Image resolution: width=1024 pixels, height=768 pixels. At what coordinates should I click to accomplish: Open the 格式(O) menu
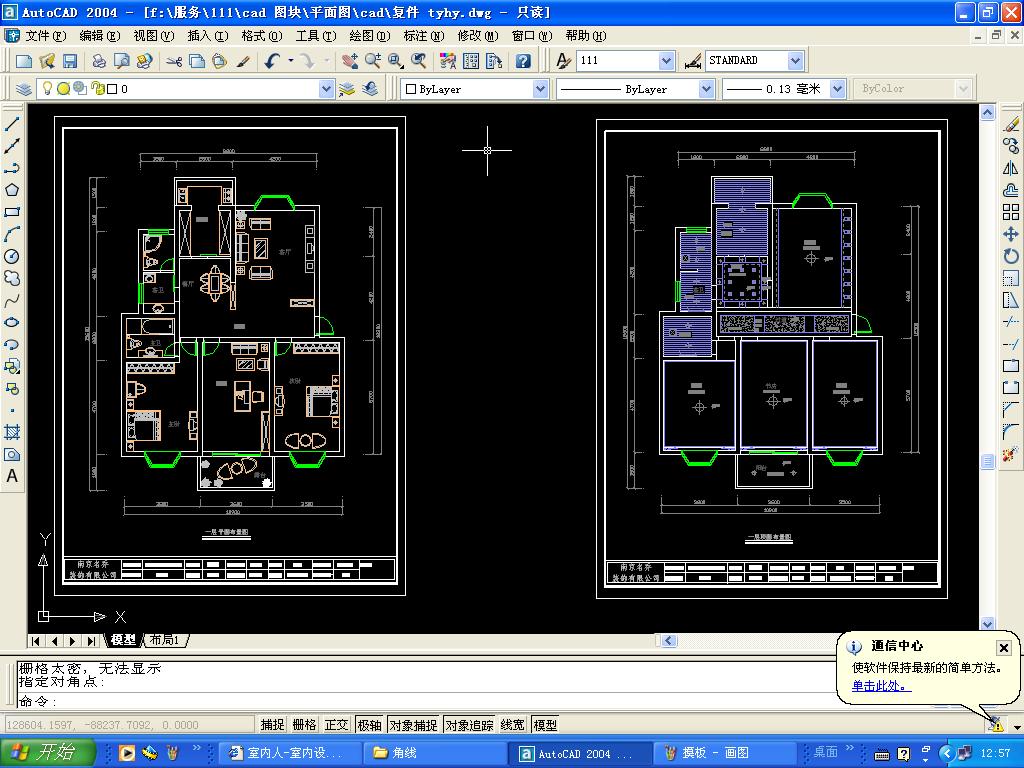261,36
